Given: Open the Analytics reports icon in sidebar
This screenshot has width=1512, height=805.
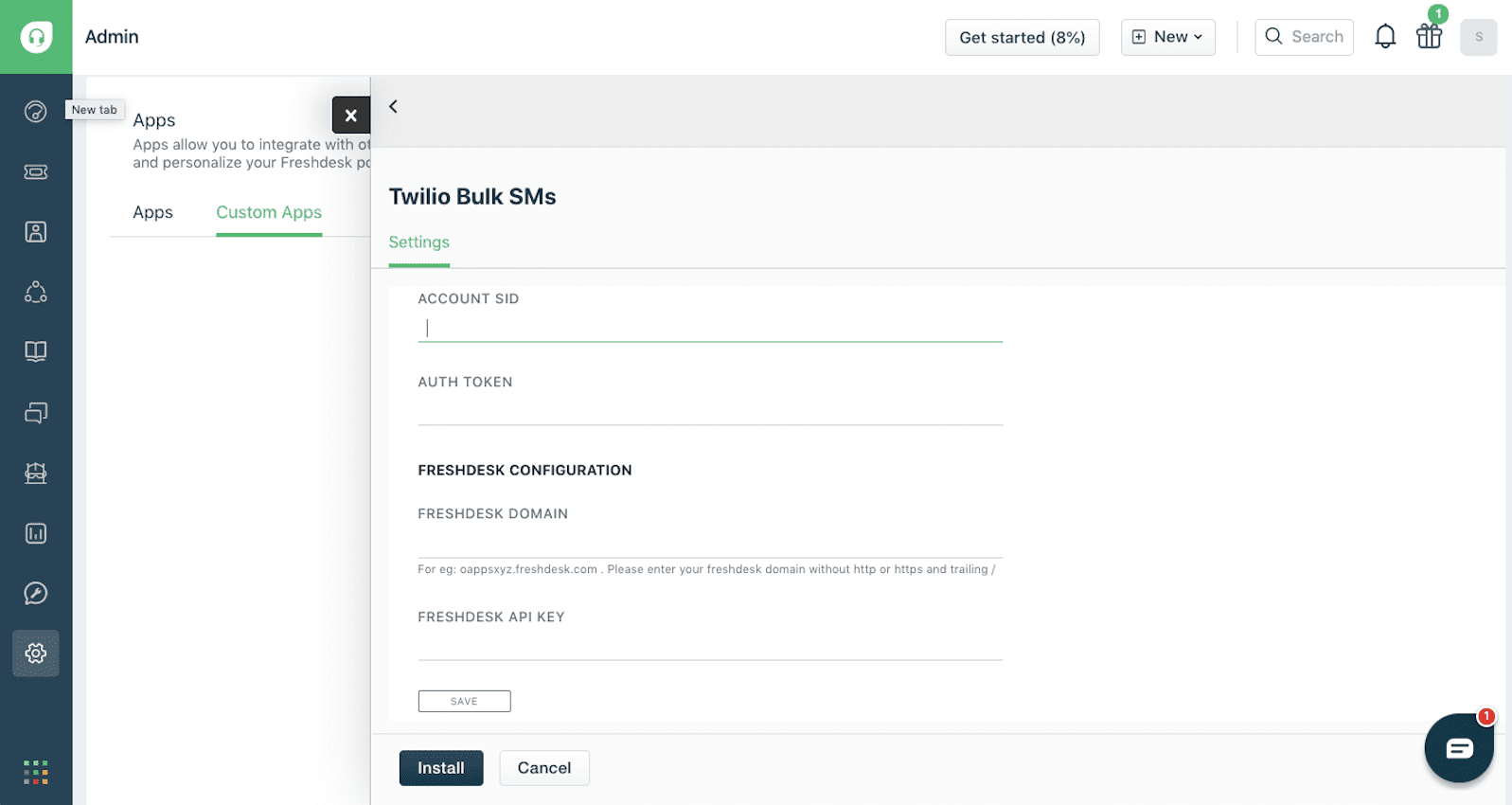Looking at the screenshot, I should coord(35,533).
